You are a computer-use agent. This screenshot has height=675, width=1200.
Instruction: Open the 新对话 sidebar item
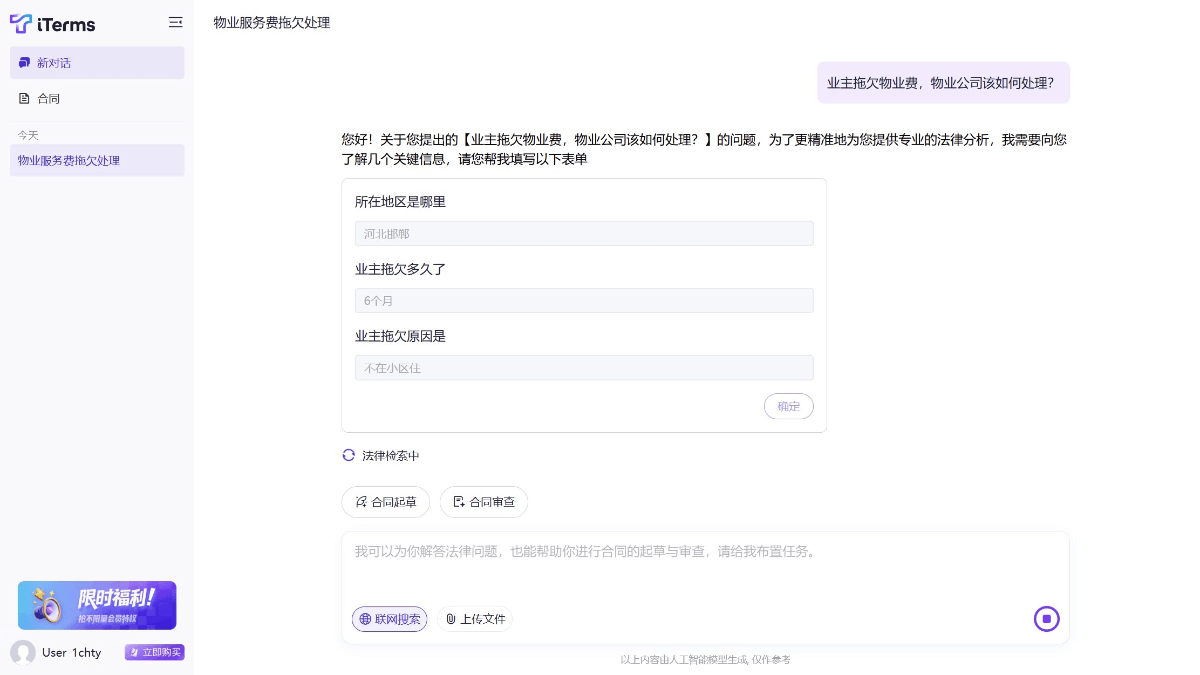click(x=97, y=63)
